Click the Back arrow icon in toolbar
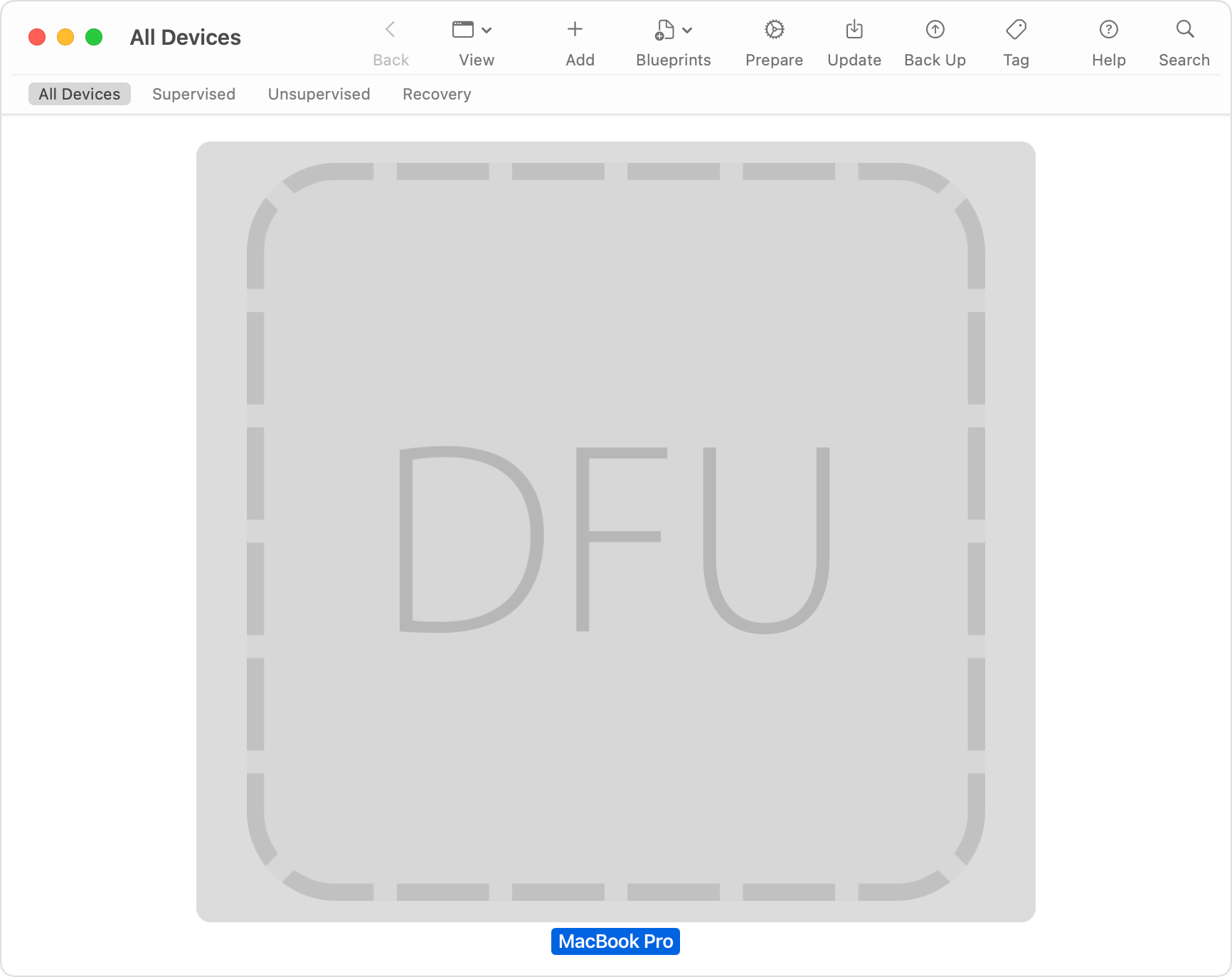This screenshot has width=1232, height=977. [391, 29]
